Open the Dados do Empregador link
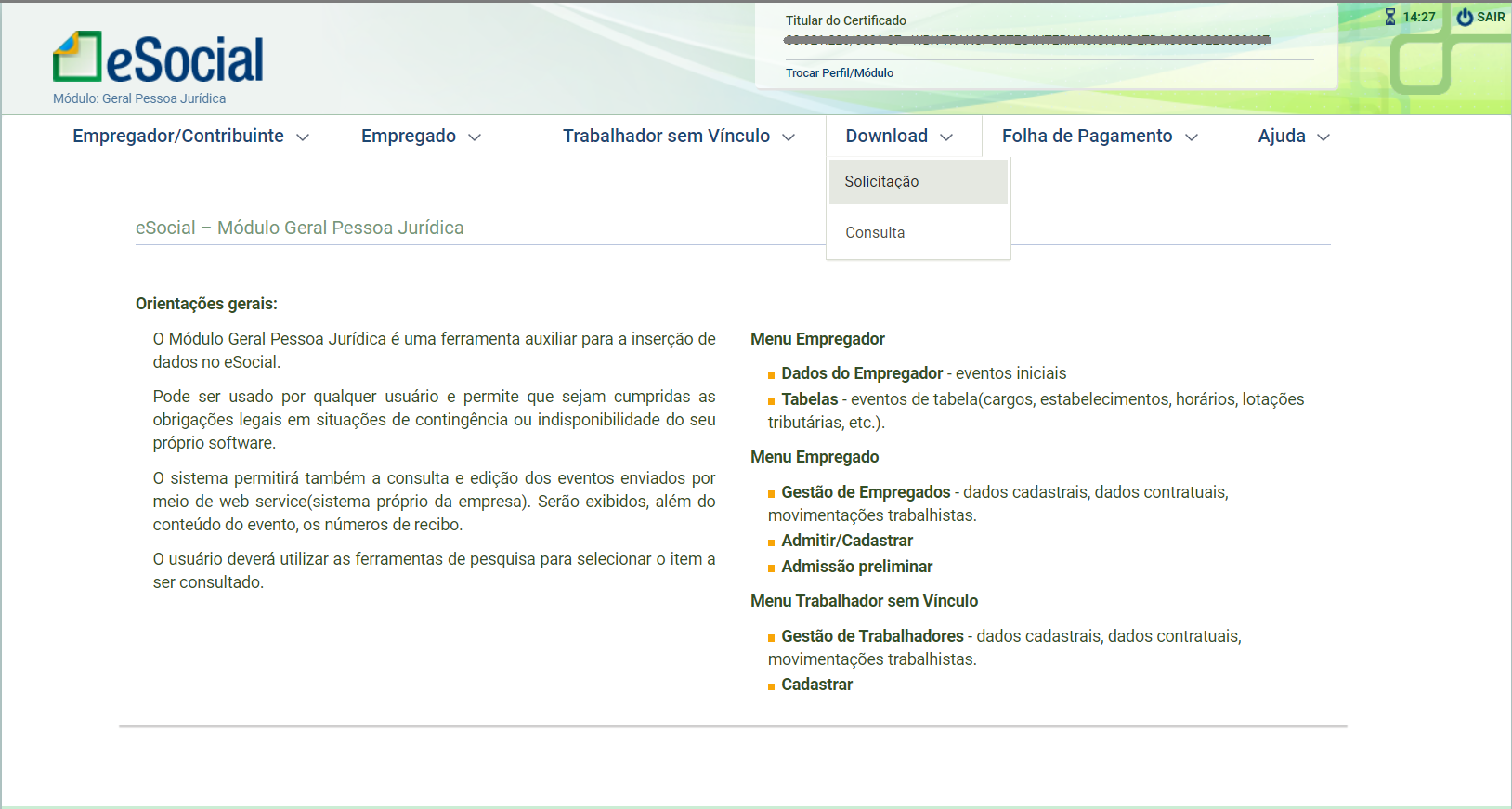 tap(862, 373)
